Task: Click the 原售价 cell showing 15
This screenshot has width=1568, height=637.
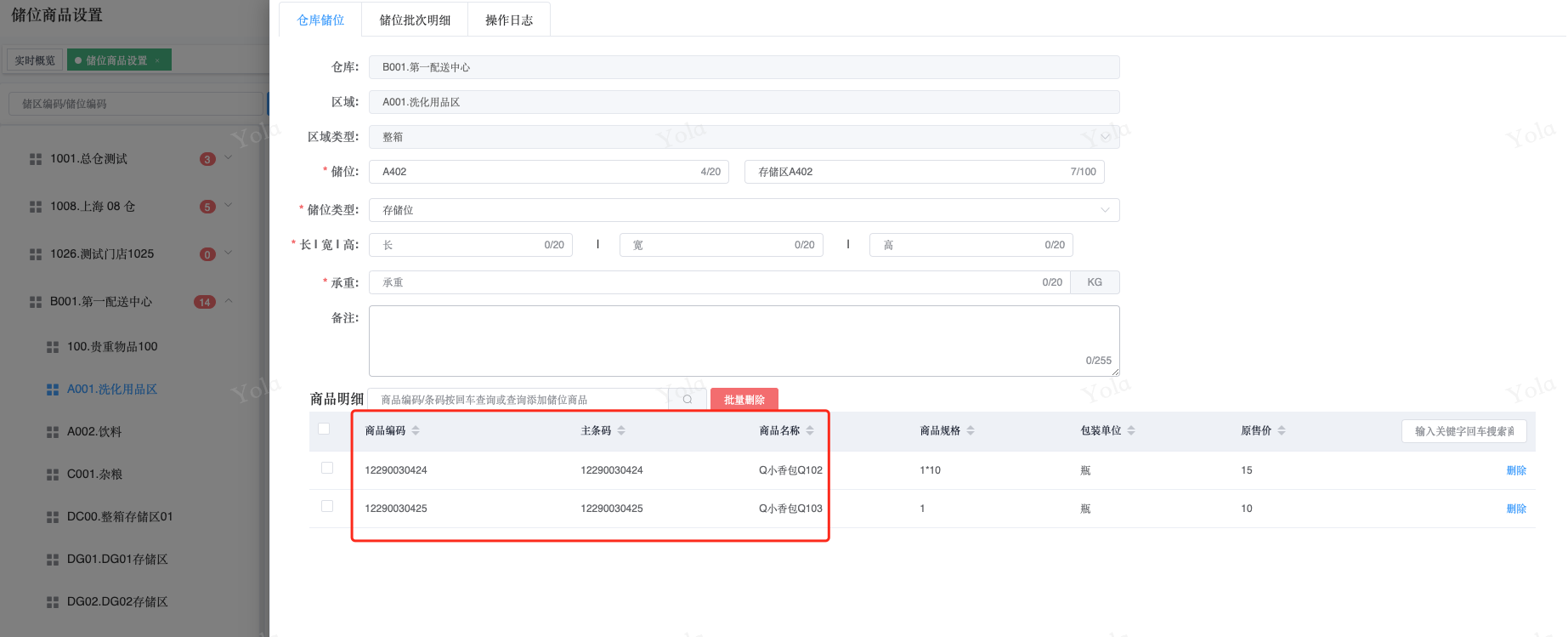Action: tap(1247, 470)
